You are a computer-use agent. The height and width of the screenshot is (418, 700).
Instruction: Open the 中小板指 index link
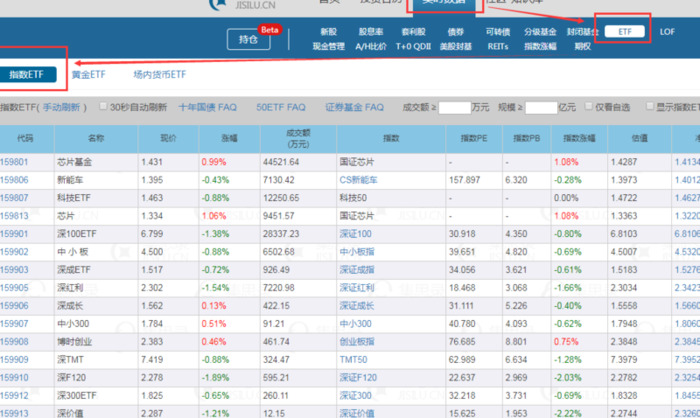(357, 252)
